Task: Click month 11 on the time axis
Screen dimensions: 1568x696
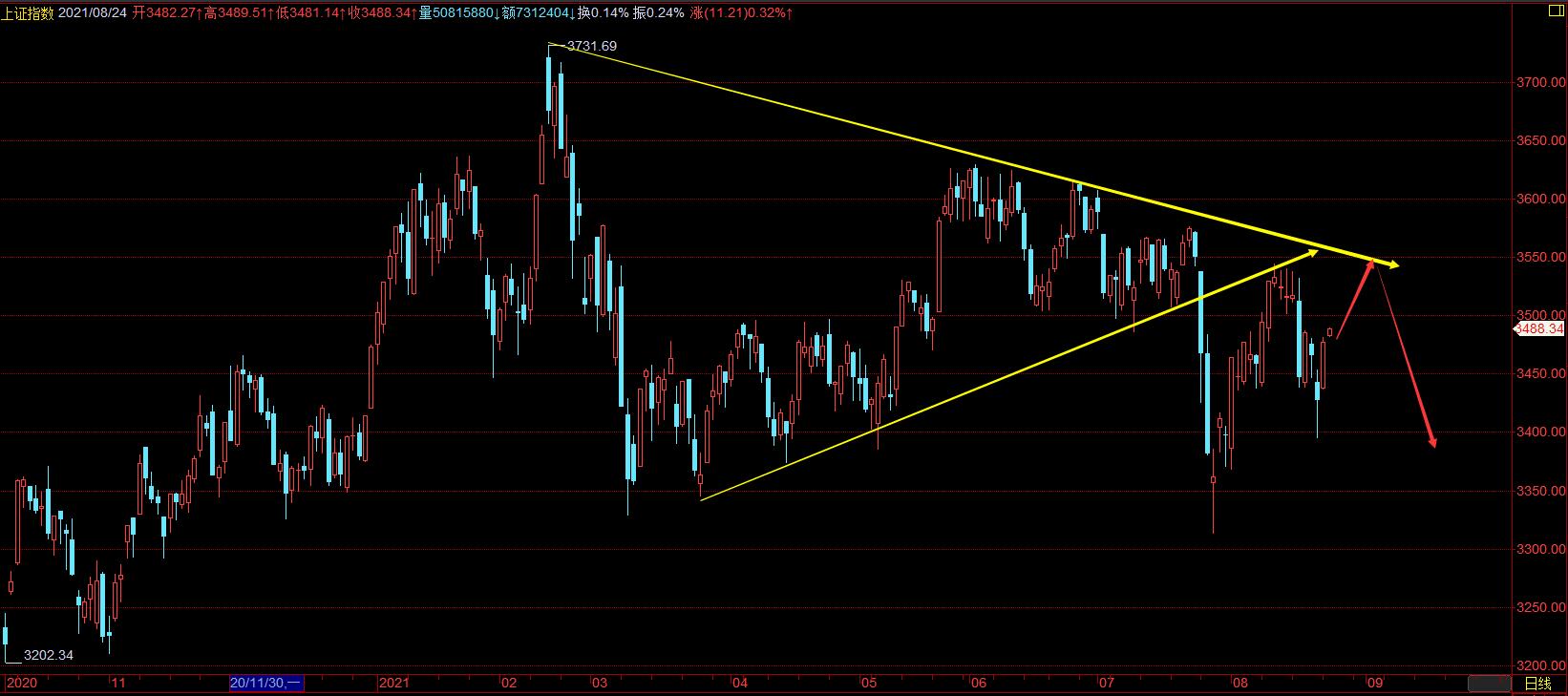Action: pos(117,683)
